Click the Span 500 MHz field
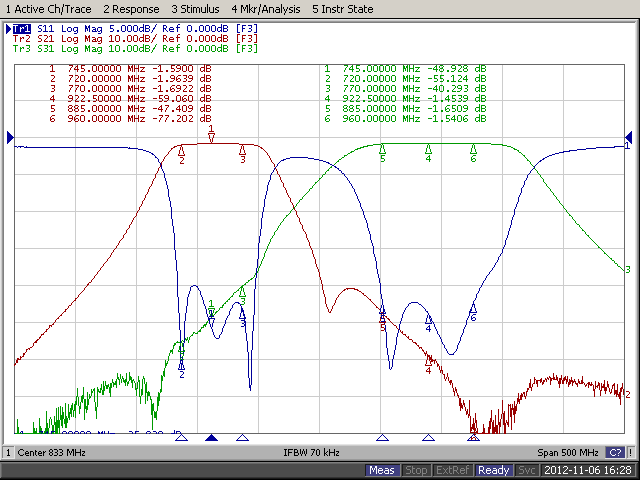This screenshot has width=640, height=480. click(568, 452)
